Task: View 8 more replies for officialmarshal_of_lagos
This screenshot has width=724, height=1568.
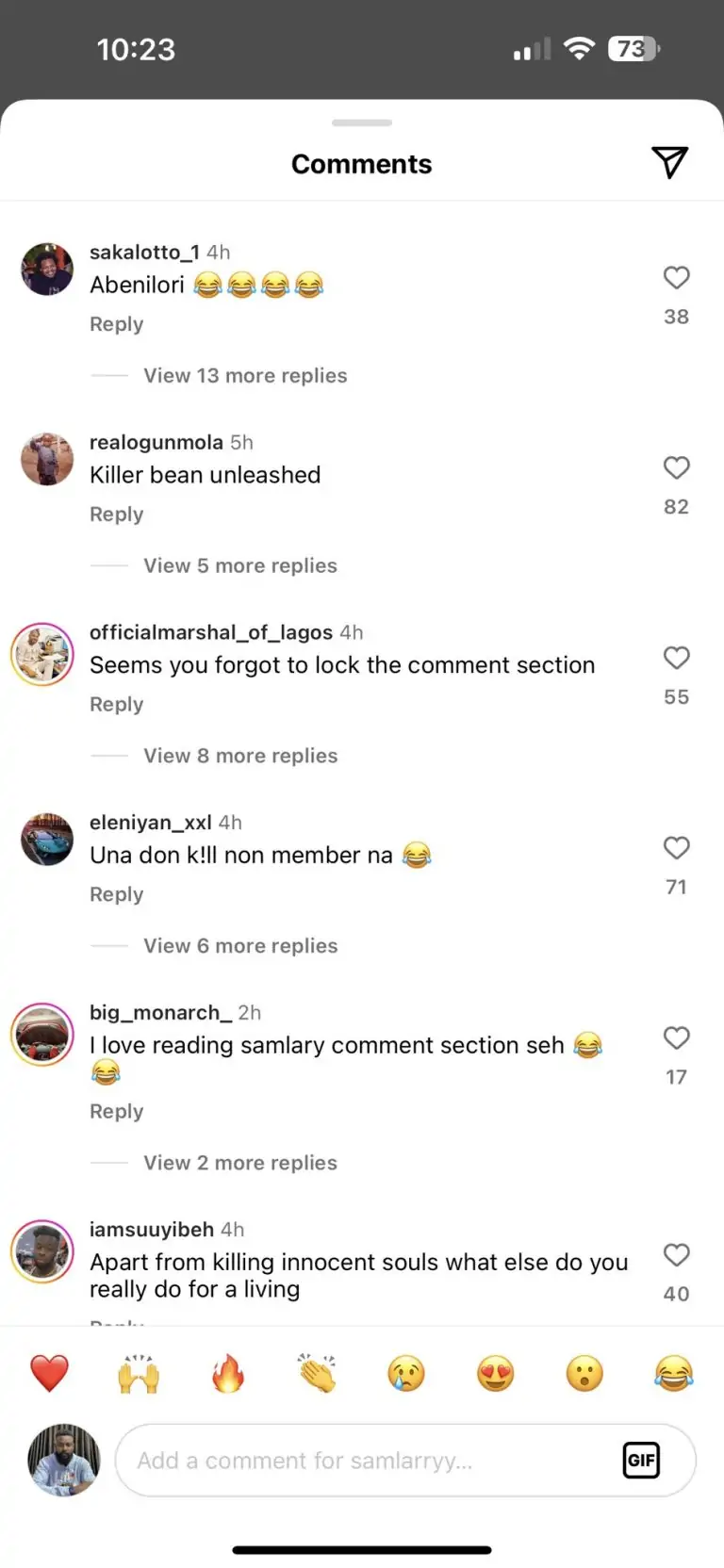Action: [240, 756]
